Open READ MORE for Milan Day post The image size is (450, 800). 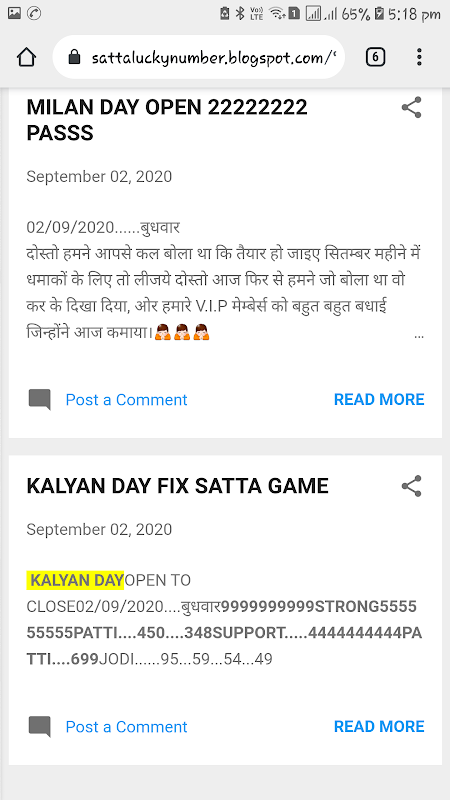379,399
